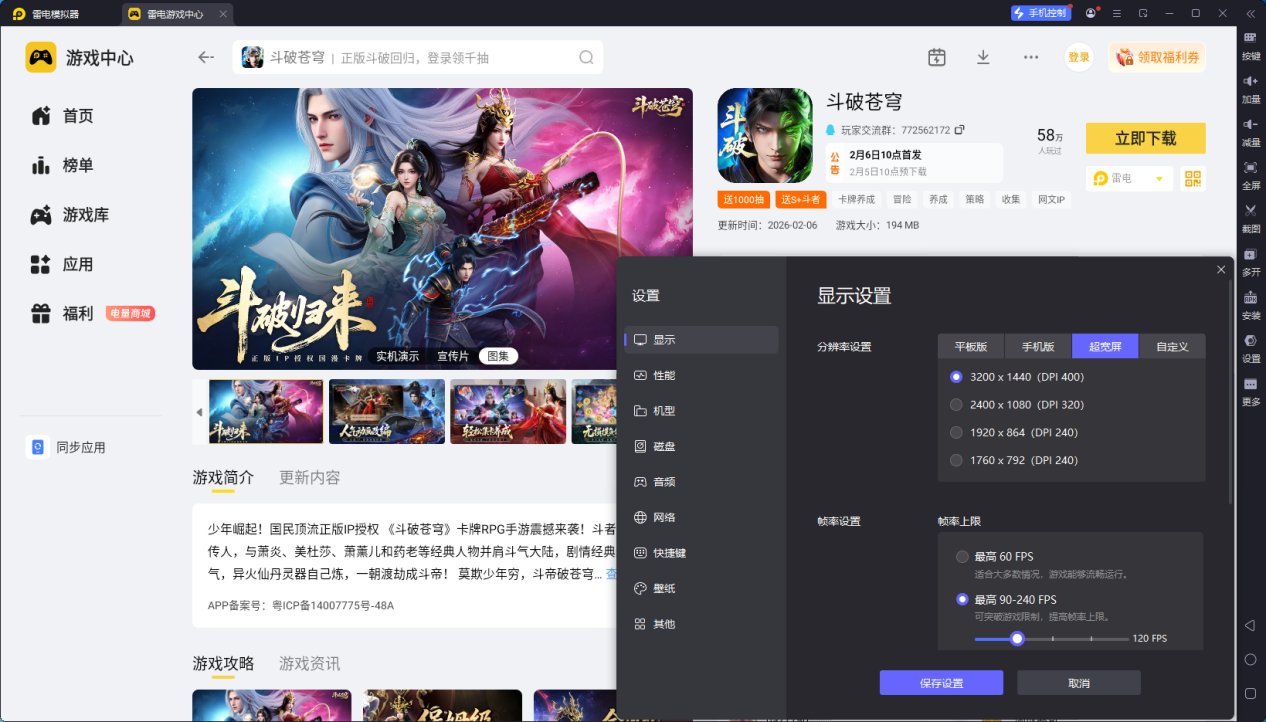Select the 1760 x 792 resolution option
The width and height of the screenshot is (1266, 722).
(x=1015, y=461)
